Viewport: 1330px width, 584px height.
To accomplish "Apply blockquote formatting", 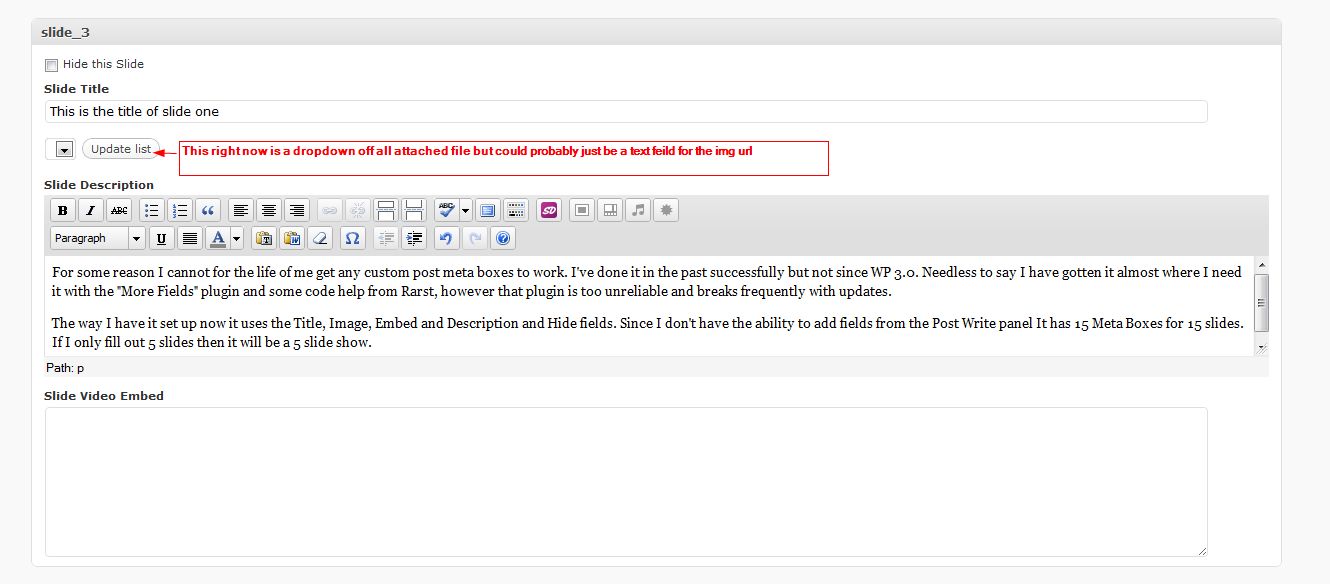I will pos(208,210).
